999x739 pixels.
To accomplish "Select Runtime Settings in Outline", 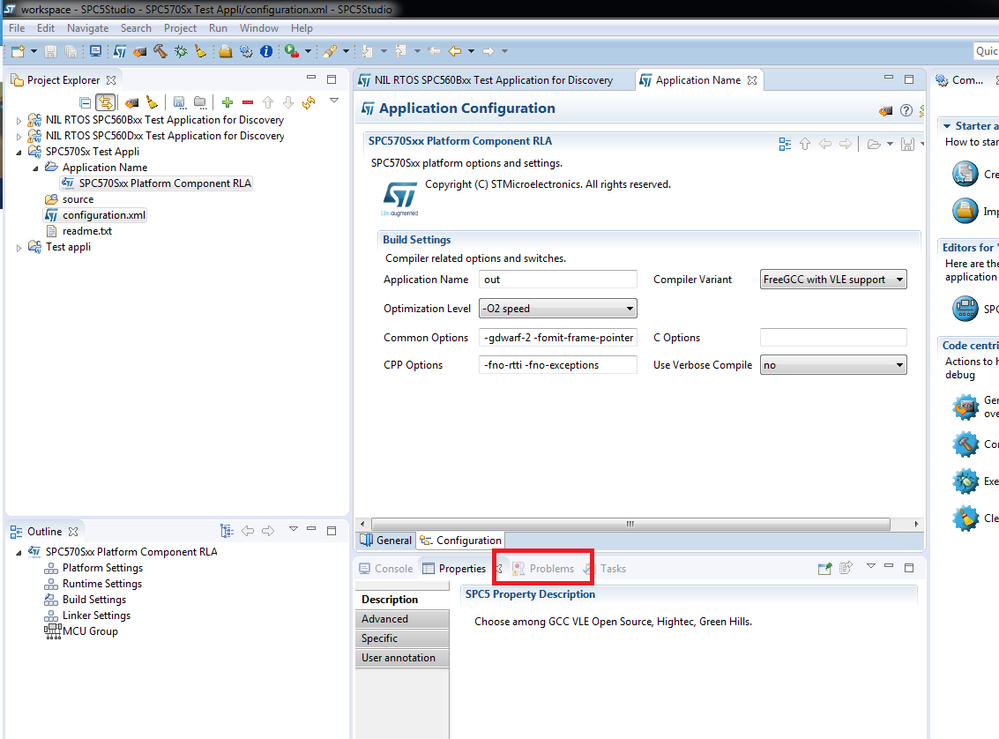I will tap(93, 584).
